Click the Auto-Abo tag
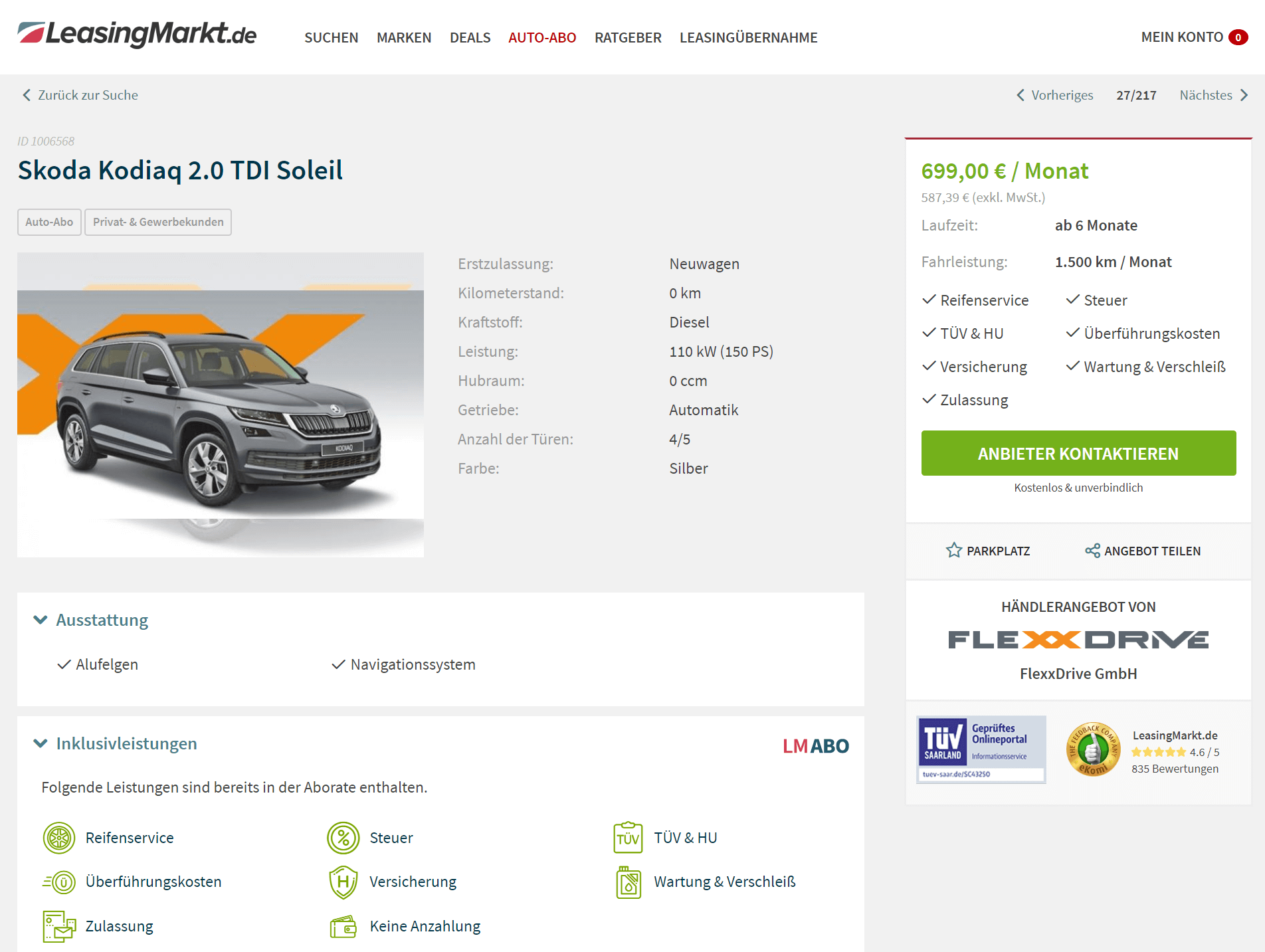The width and height of the screenshot is (1265, 952). (49, 222)
